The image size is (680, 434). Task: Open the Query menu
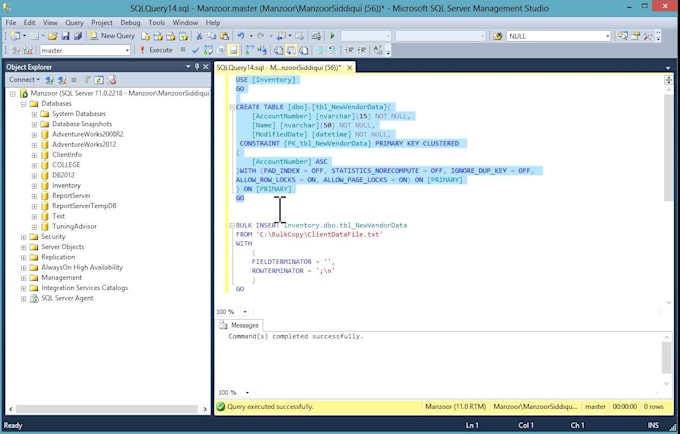74,23
